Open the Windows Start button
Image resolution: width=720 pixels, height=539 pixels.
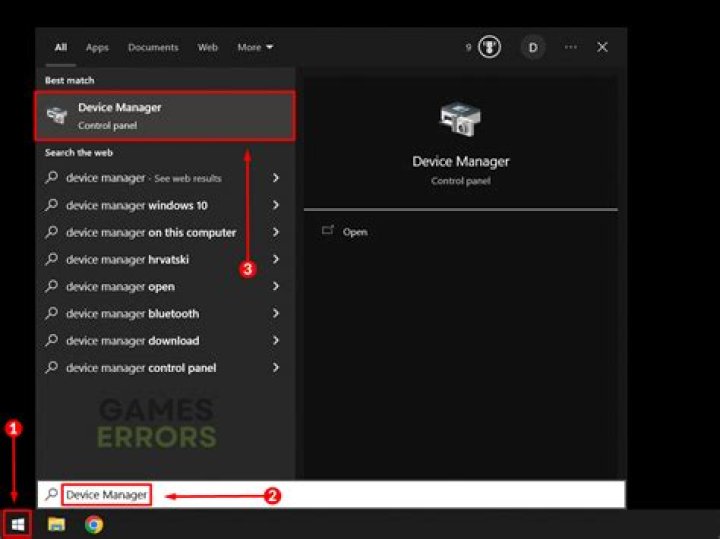coord(17,524)
